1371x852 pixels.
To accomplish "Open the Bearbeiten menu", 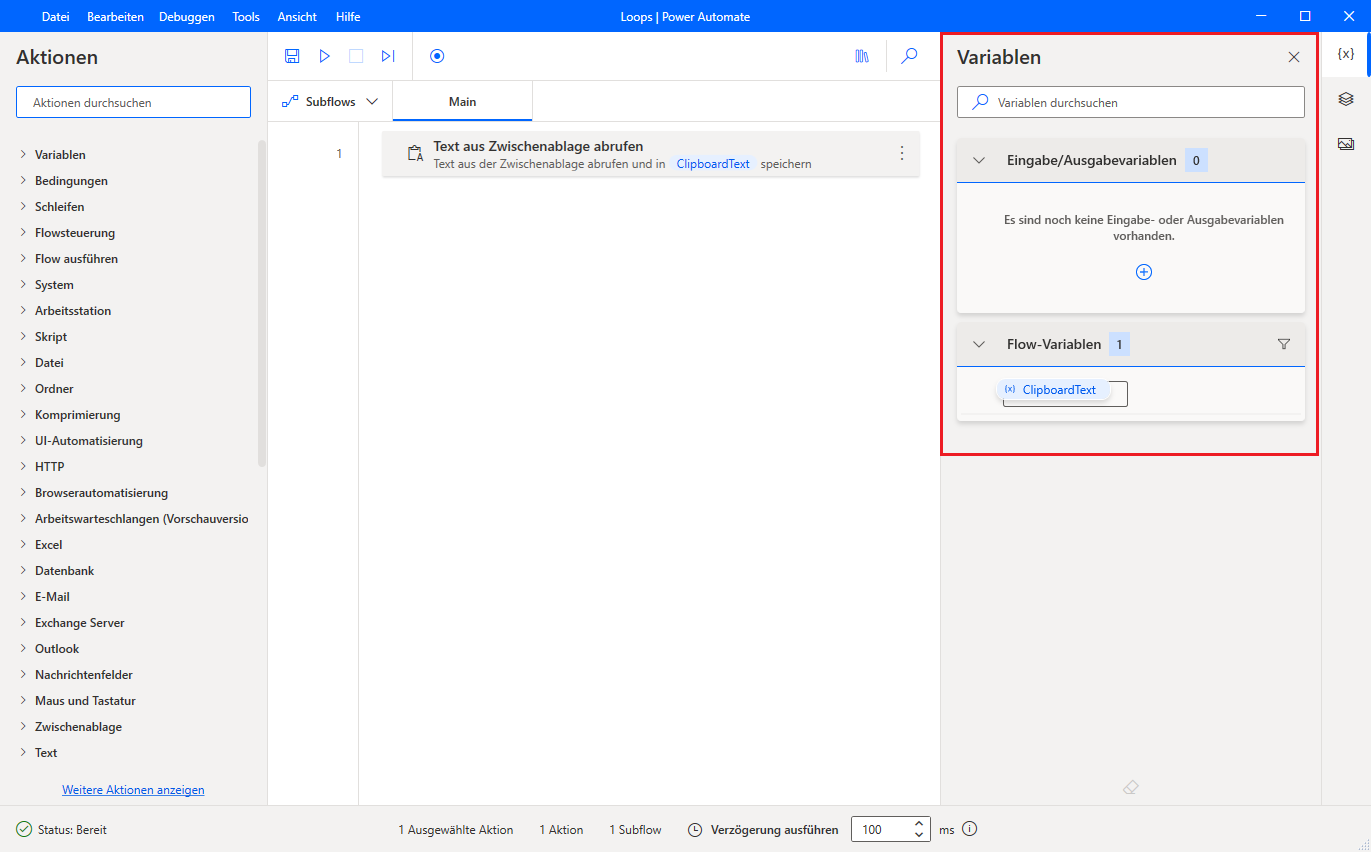I will tap(115, 17).
